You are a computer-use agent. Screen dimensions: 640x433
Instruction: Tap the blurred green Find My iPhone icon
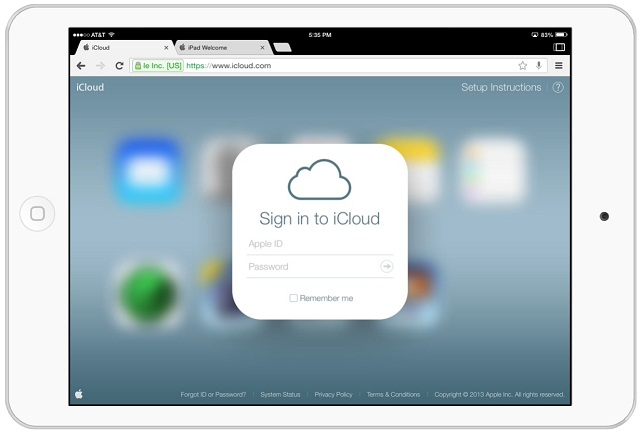[x=148, y=292]
